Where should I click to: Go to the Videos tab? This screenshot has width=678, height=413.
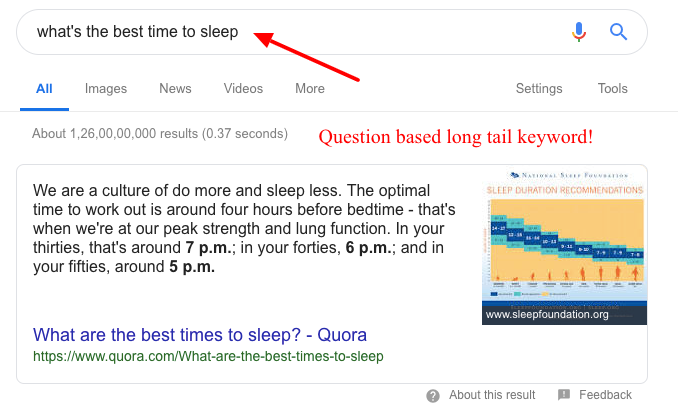tap(243, 89)
